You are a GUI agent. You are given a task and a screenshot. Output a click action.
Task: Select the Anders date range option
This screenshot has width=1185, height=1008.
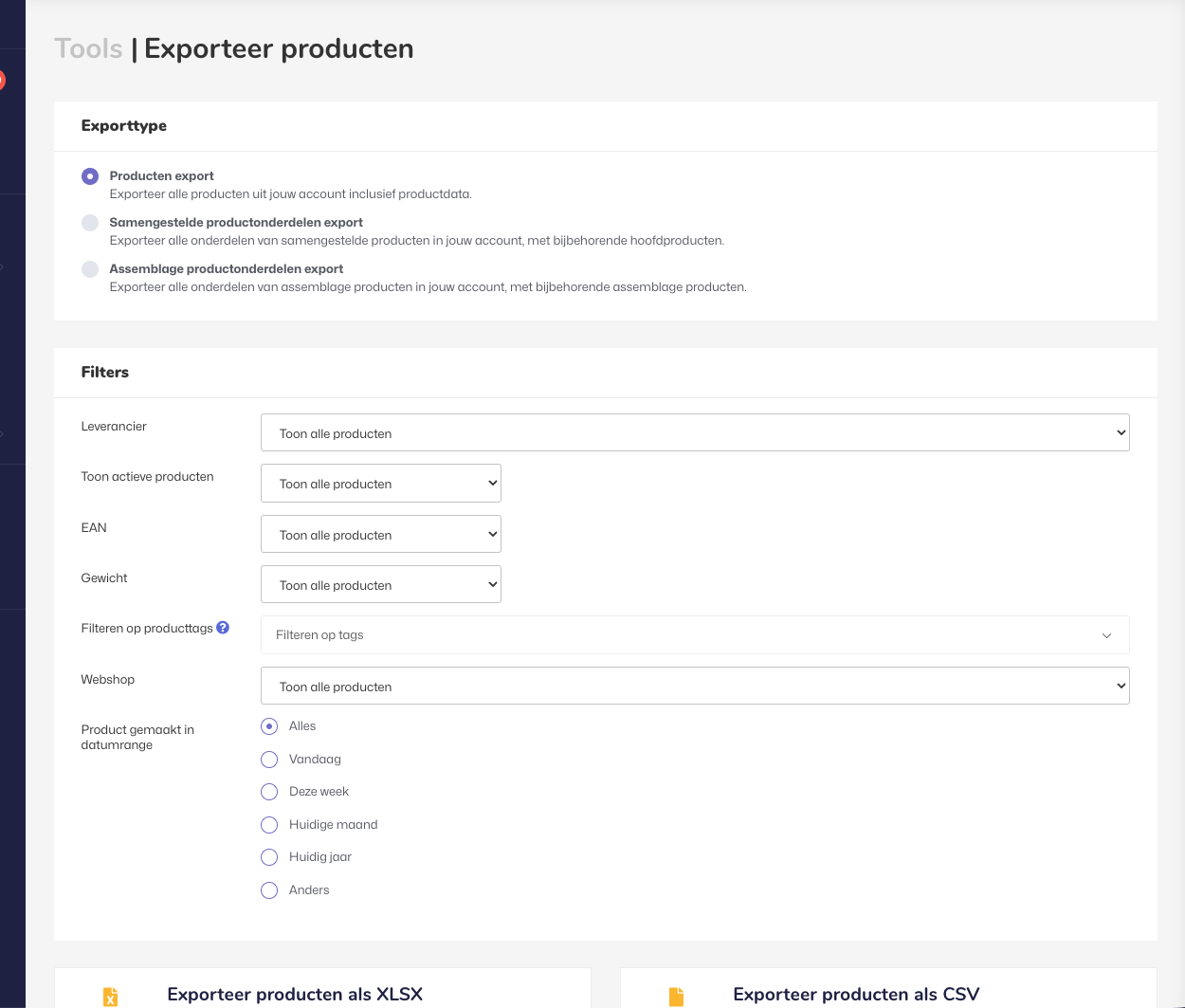269,890
